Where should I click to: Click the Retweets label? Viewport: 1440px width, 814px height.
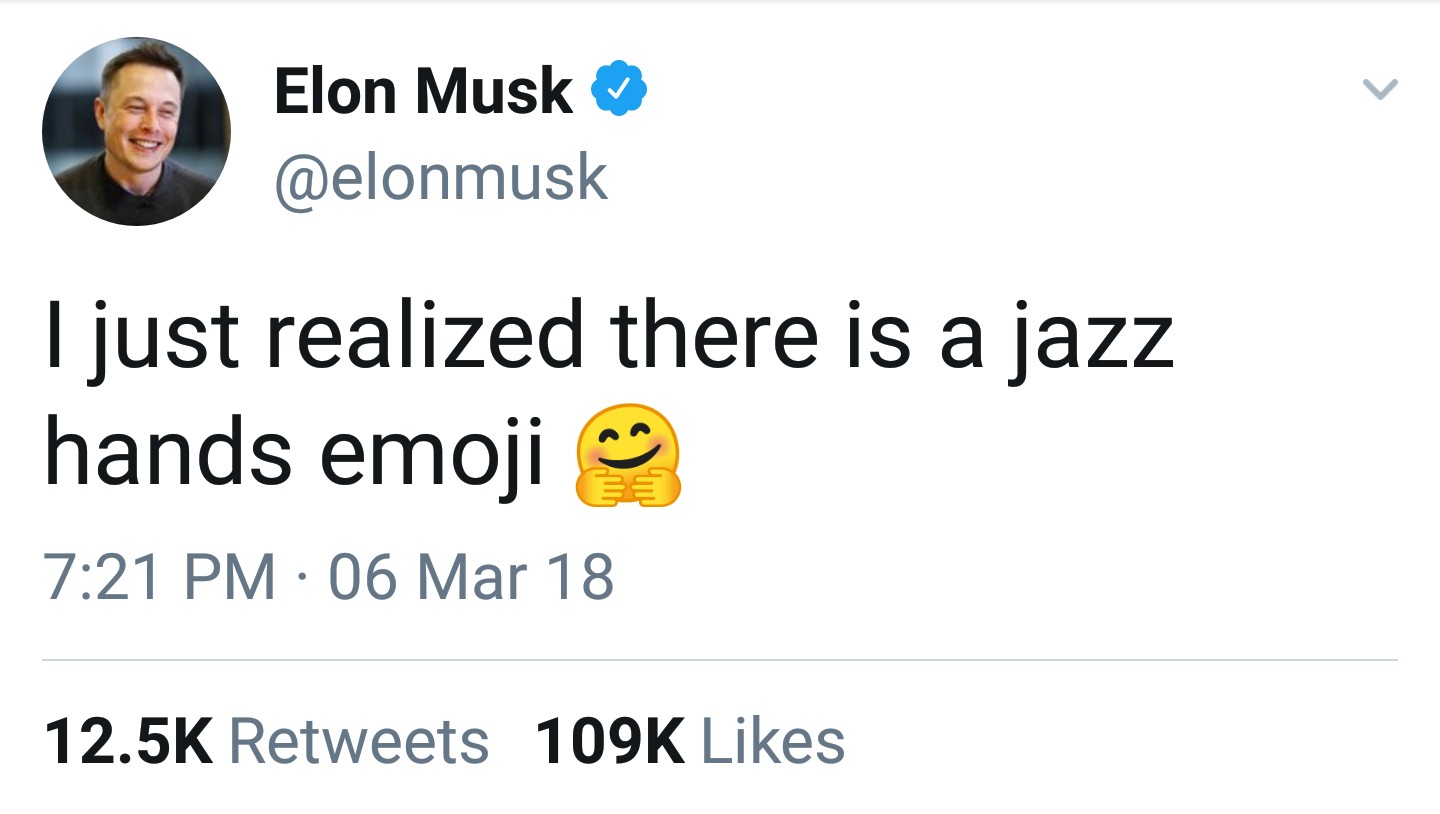[360, 742]
